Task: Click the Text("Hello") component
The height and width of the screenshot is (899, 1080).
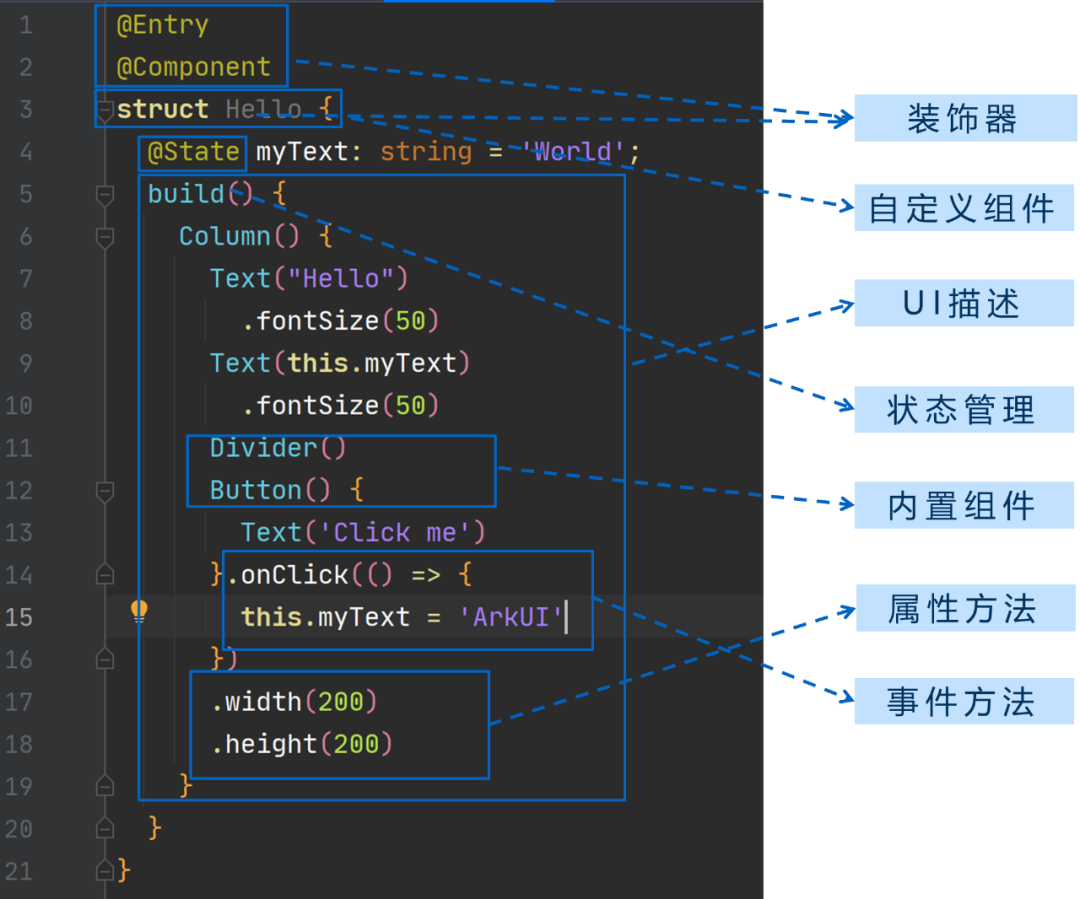Action: (x=309, y=279)
